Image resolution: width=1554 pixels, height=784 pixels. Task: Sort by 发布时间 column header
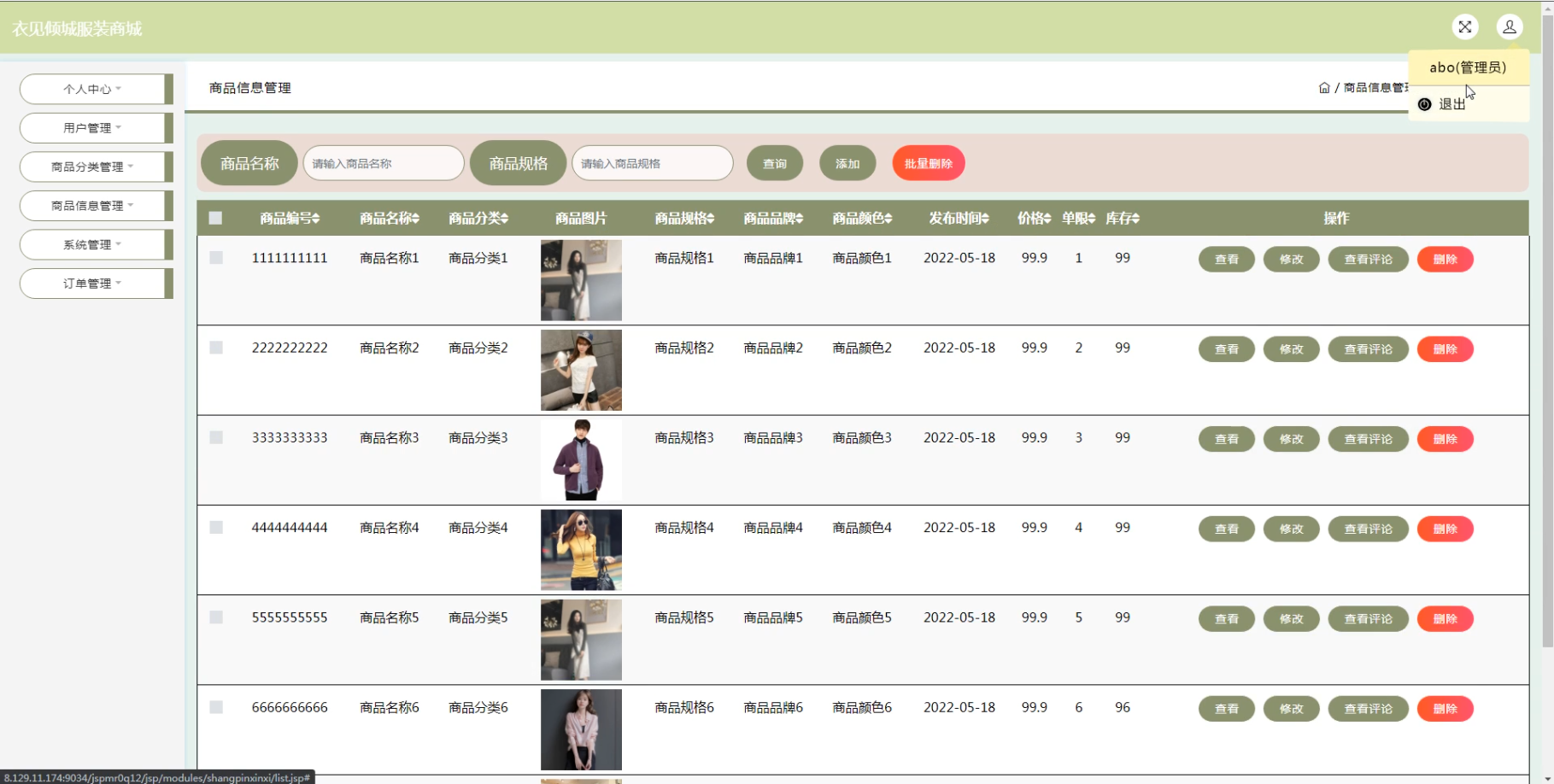pos(959,219)
